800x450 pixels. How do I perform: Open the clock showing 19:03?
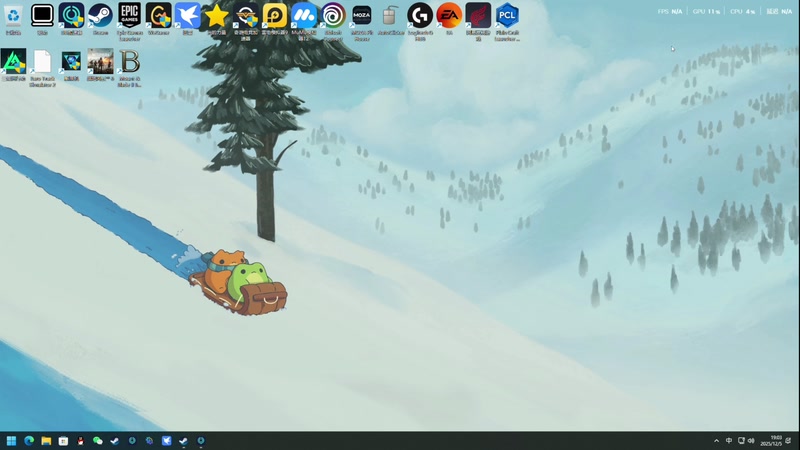coord(771,441)
